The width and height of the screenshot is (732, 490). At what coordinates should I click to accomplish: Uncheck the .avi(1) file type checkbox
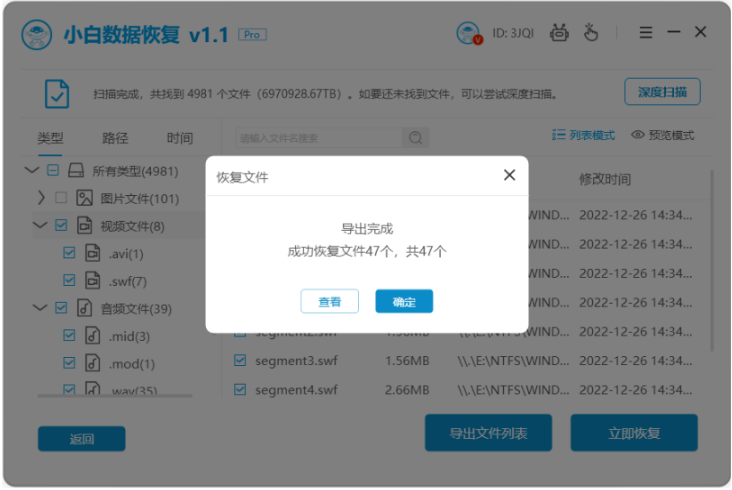click(69, 253)
